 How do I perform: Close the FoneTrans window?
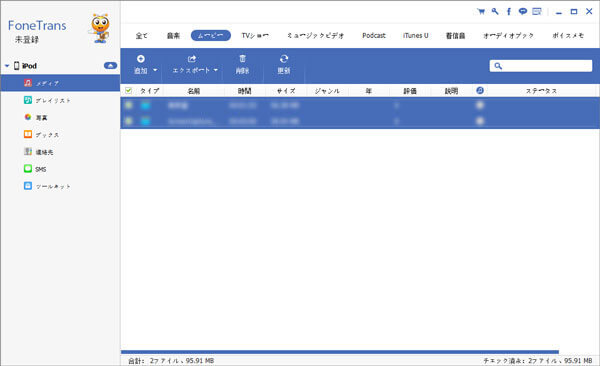[589, 11]
